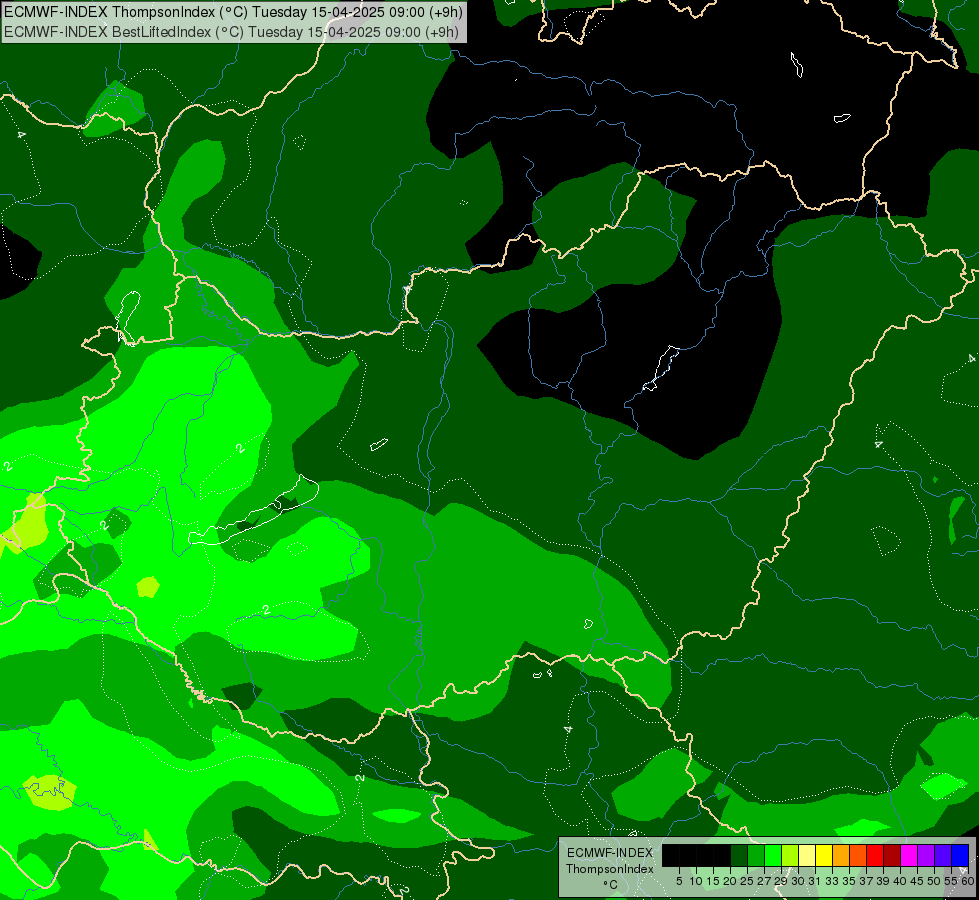
Task: Select the blue 55-60 legend swatch
Action: pyautogui.click(x=960, y=855)
